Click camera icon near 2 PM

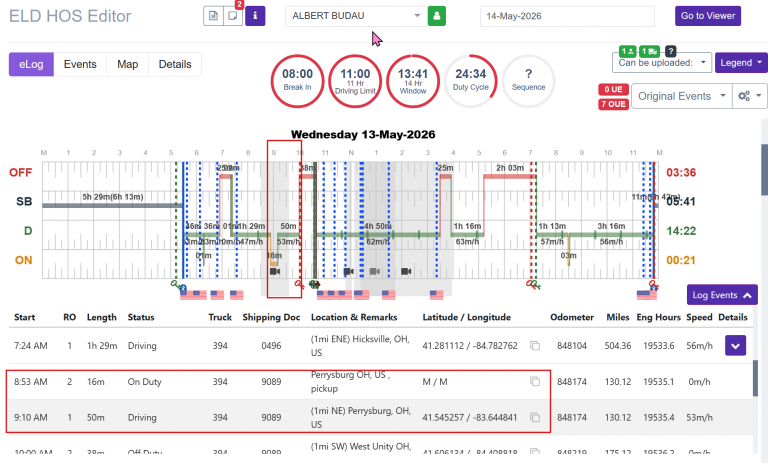tap(406, 271)
